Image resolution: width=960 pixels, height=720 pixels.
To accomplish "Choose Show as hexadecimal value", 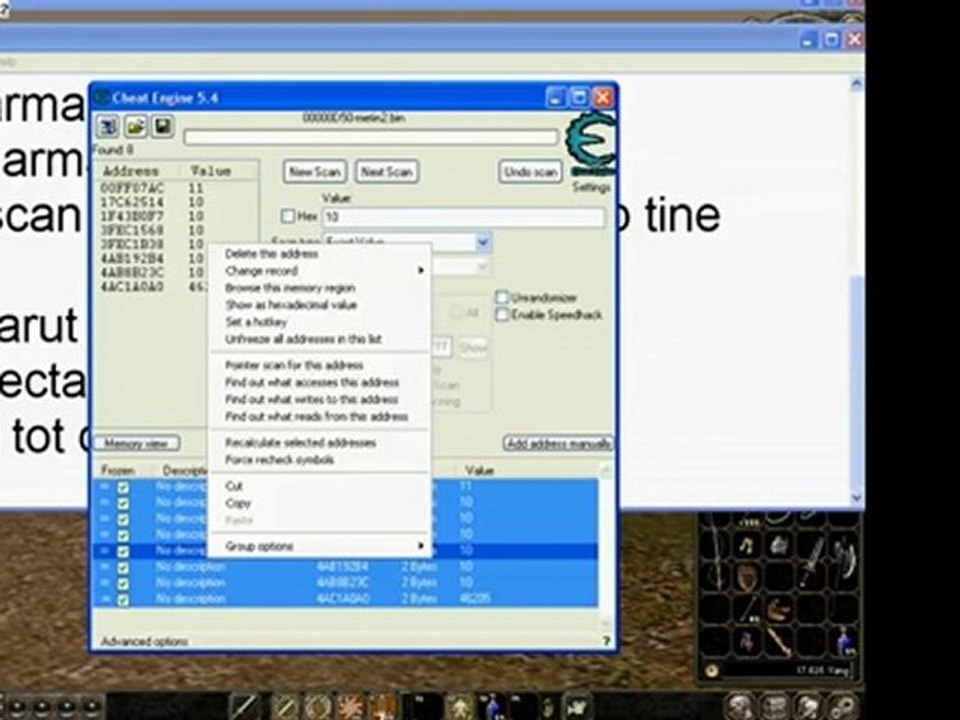I will [291, 305].
